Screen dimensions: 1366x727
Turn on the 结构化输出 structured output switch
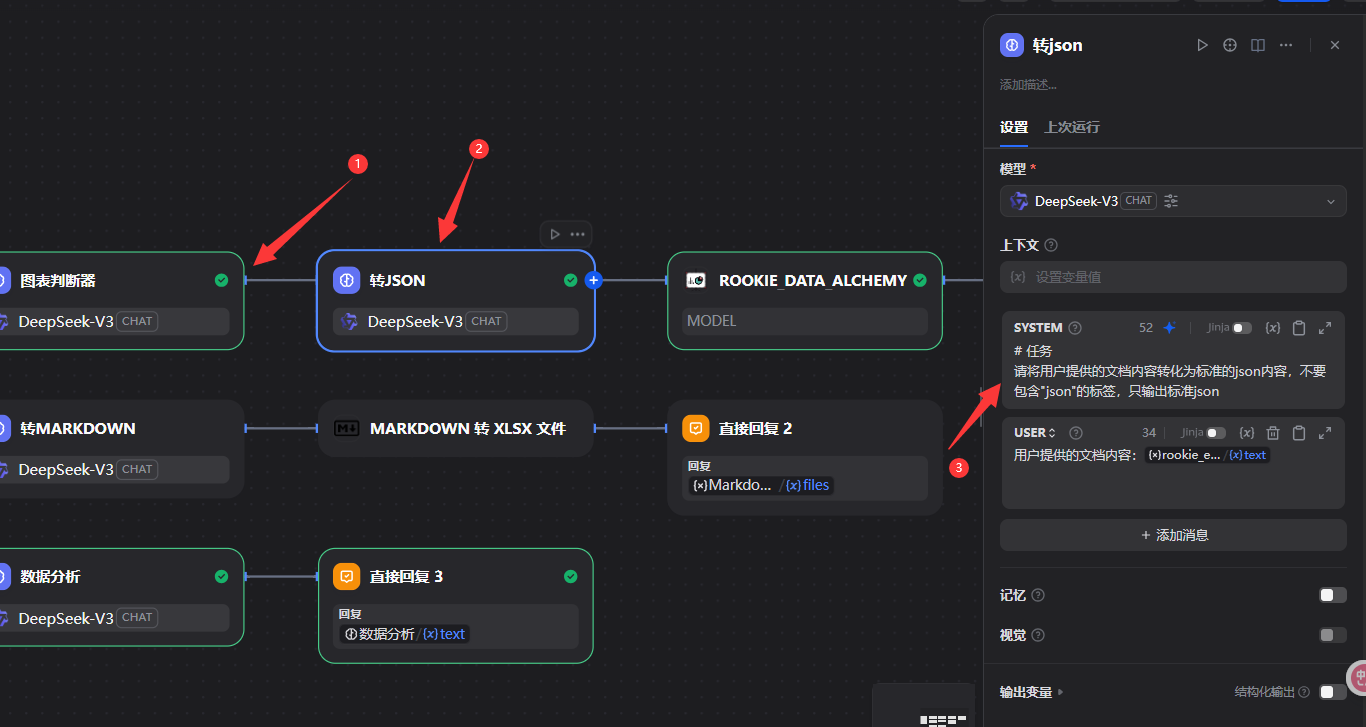tap(1332, 692)
